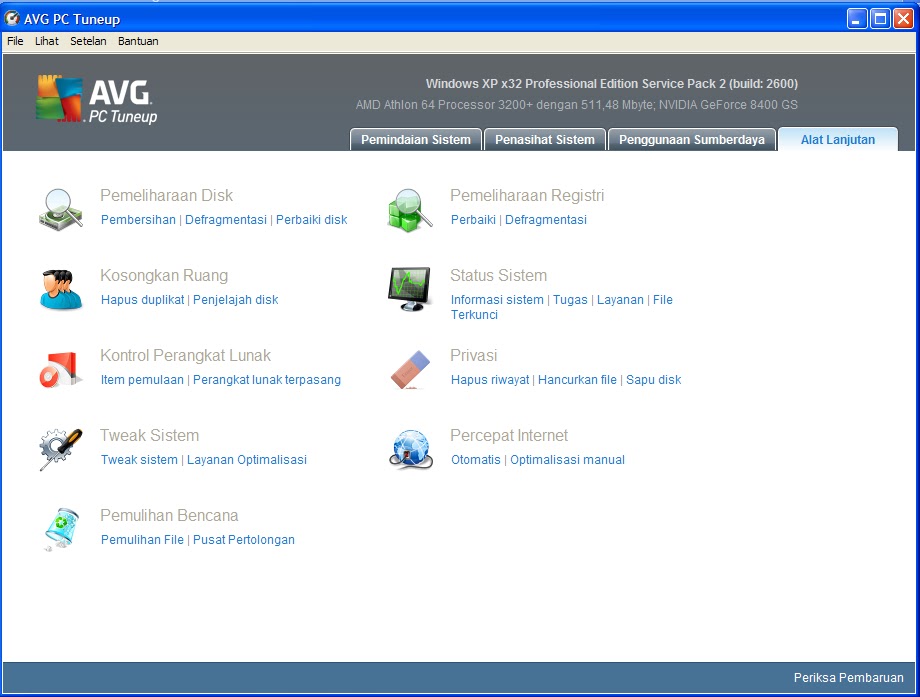Open Optimalisasi manual link
Image resolution: width=920 pixels, height=697 pixels.
567,459
